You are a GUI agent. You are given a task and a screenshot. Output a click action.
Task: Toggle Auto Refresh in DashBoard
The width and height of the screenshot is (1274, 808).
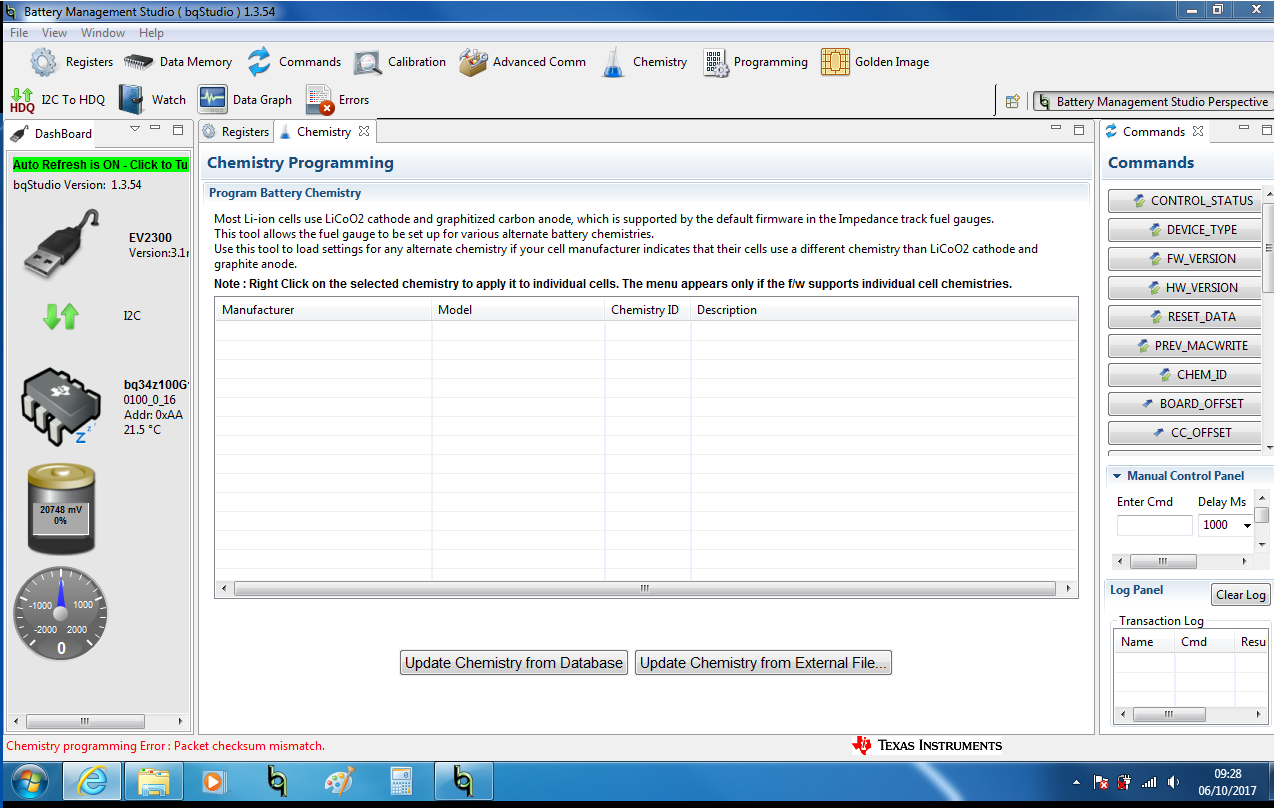tap(100, 164)
